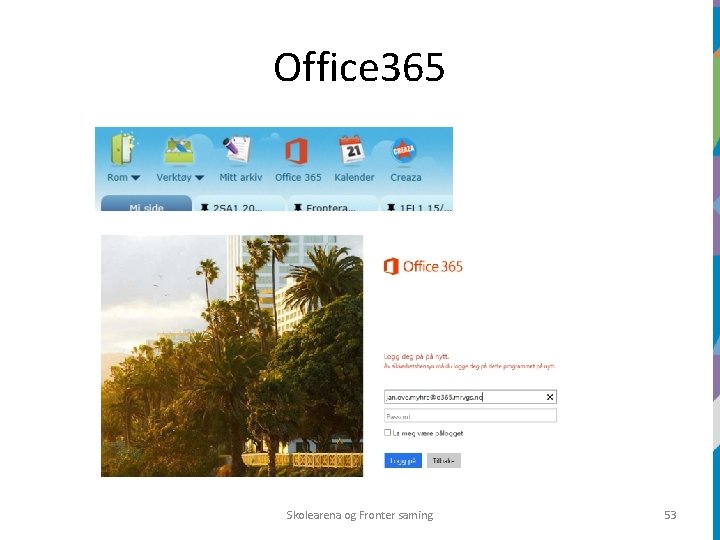This screenshot has width=720, height=540.
Task: Click the palm tree login illustration
Action: click(x=232, y=356)
